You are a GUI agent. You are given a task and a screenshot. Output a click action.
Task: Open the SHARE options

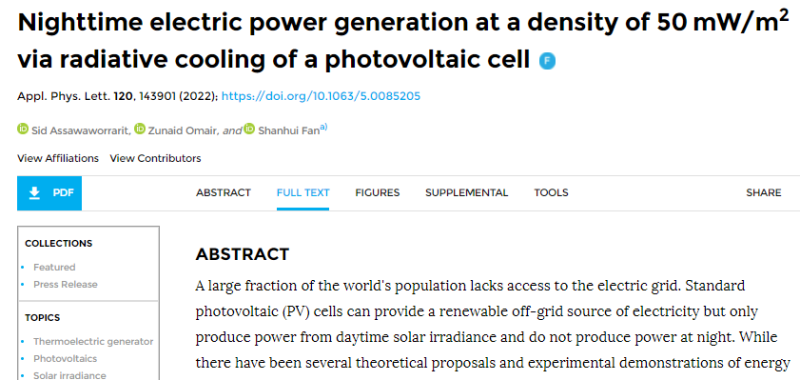tap(763, 193)
